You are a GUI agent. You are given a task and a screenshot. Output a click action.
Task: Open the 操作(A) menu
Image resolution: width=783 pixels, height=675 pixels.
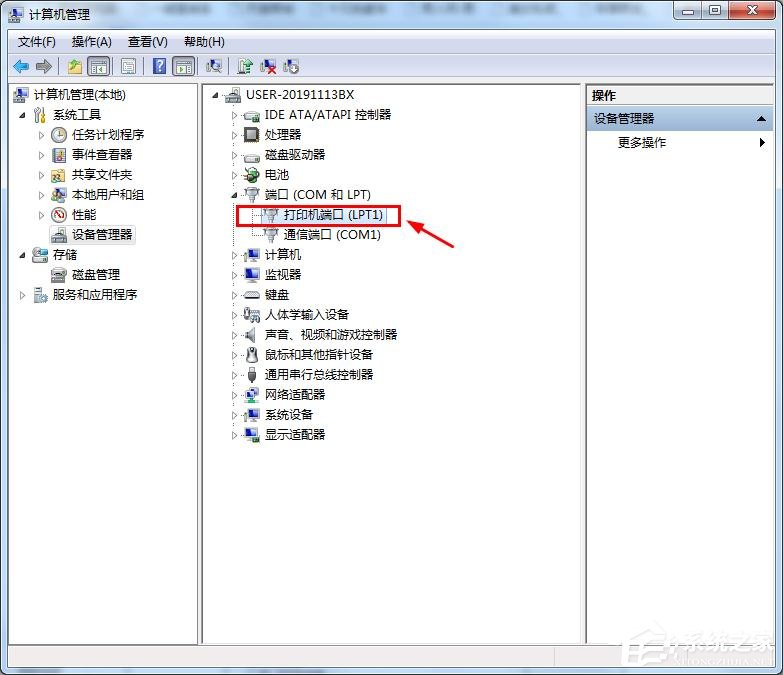point(91,42)
